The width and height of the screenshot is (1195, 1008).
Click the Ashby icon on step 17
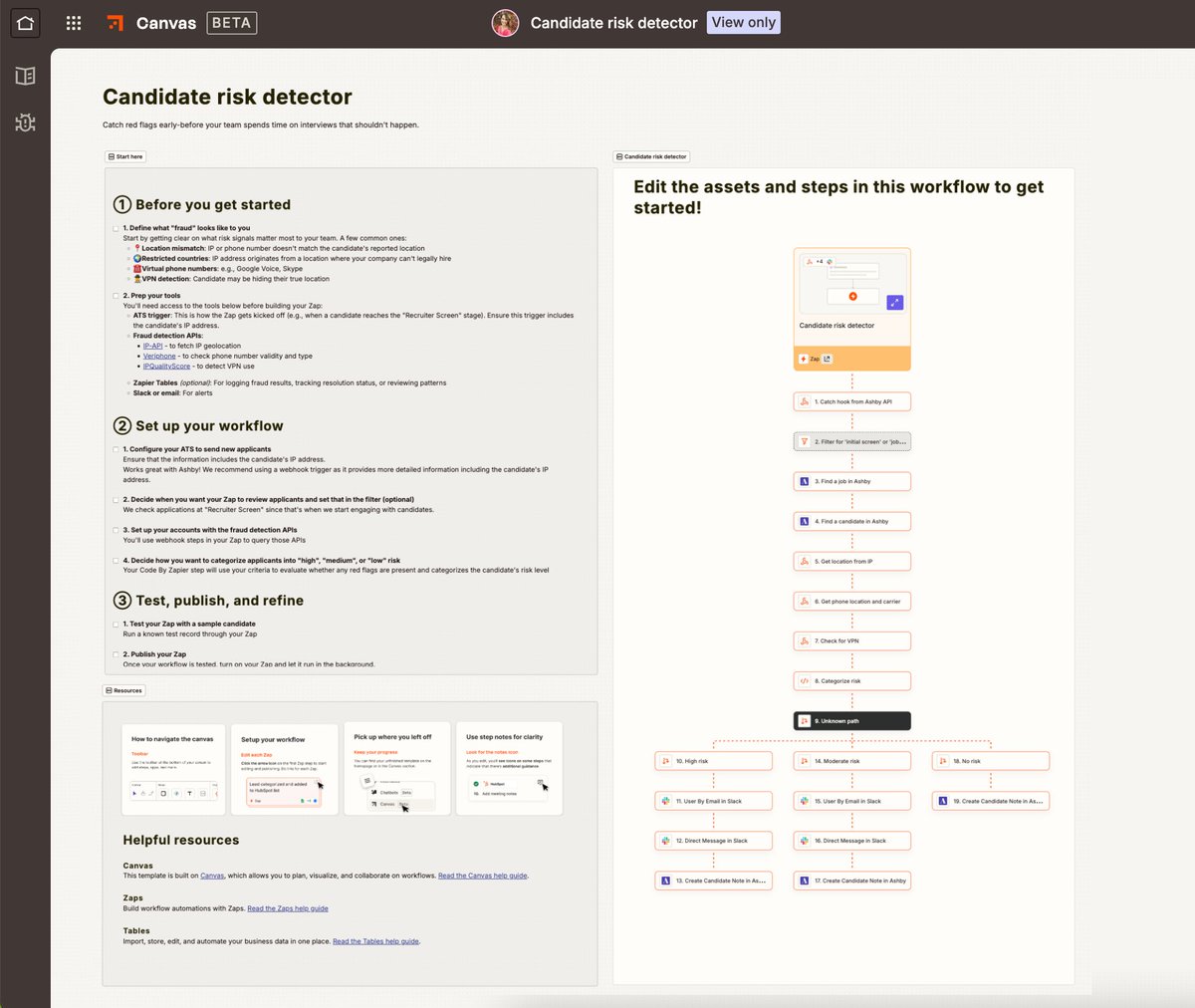(x=805, y=881)
